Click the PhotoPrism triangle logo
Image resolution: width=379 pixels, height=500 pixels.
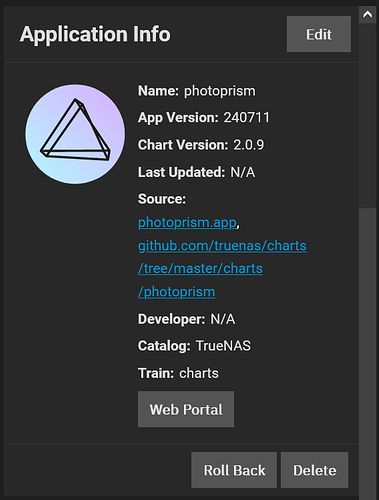(75, 134)
